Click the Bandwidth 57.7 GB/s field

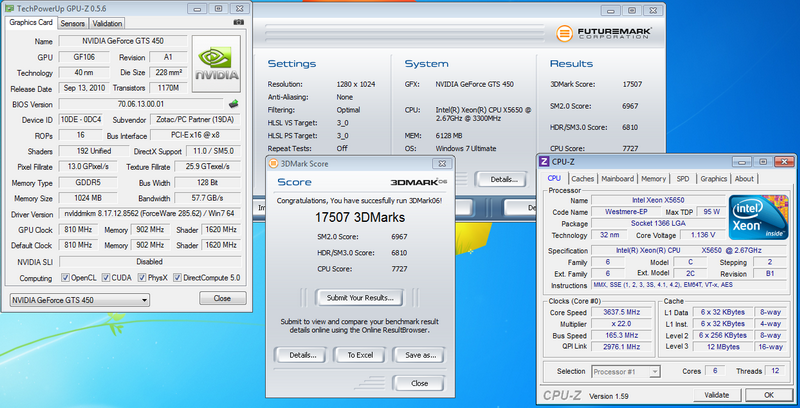(207, 198)
